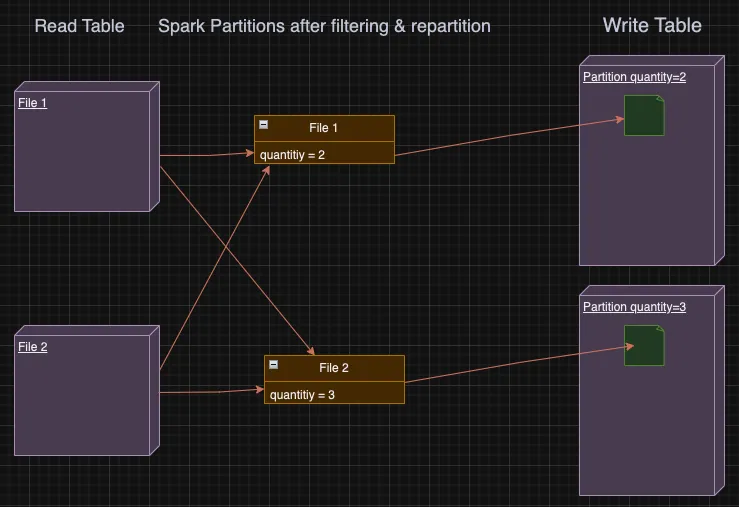Click the File 2 underlined label
The height and width of the screenshot is (507, 739).
pyautogui.click(x=33, y=347)
